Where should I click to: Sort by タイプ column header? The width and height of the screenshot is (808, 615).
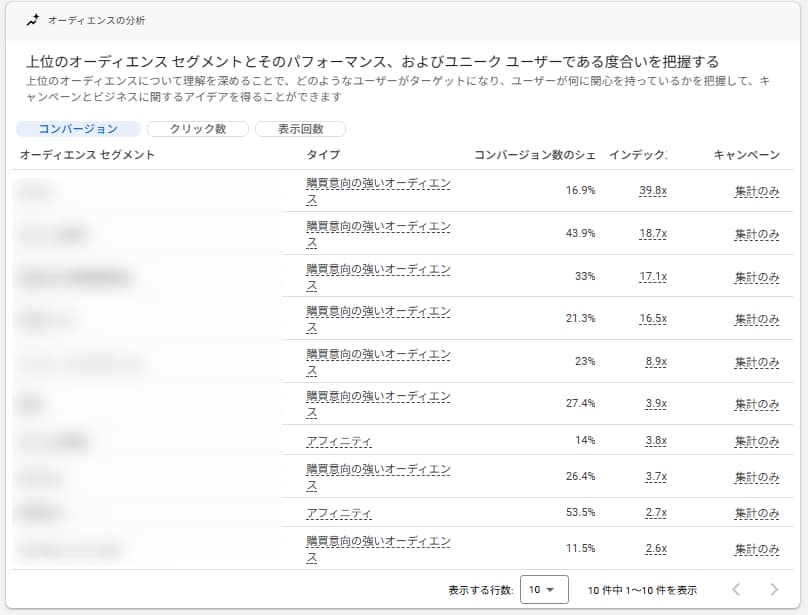click(323, 155)
